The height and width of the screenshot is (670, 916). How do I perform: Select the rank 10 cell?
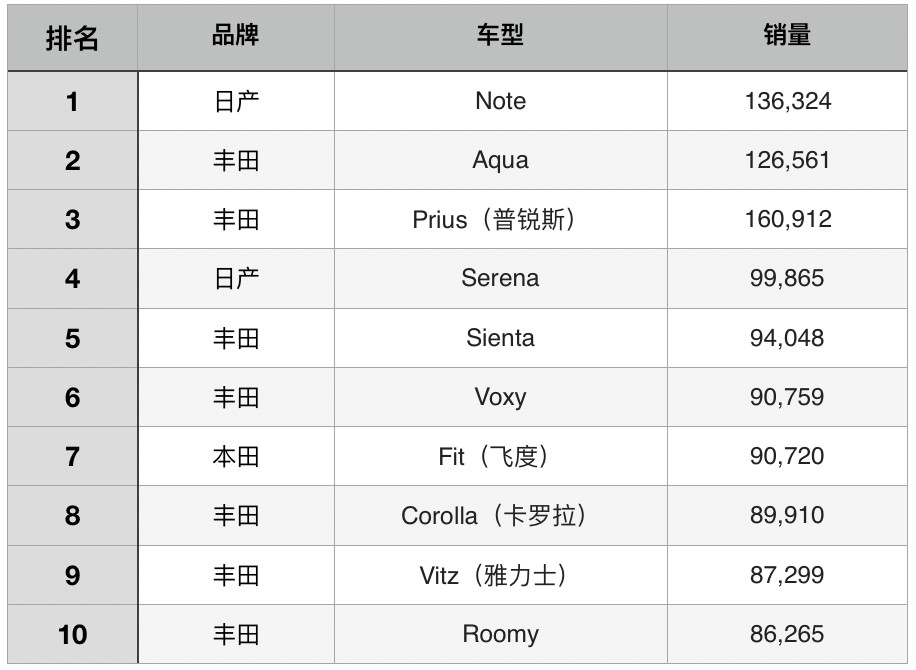pyautogui.click(x=72, y=634)
